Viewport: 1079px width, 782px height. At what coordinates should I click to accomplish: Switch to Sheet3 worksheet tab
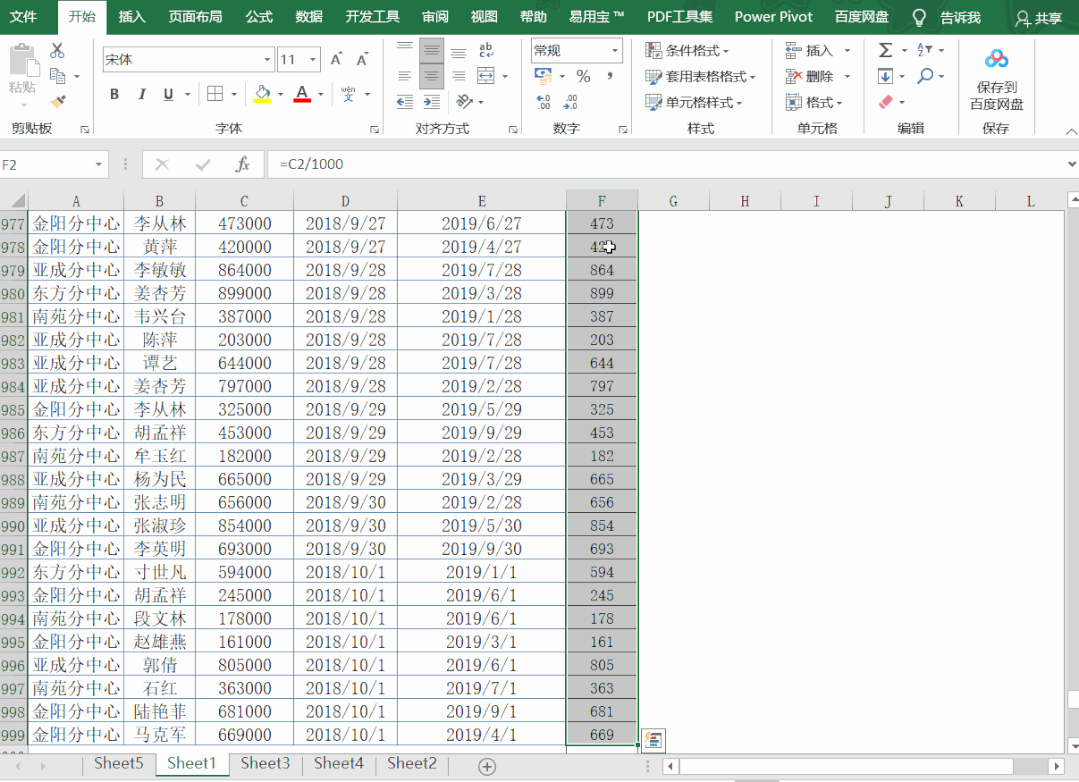[x=265, y=763]
